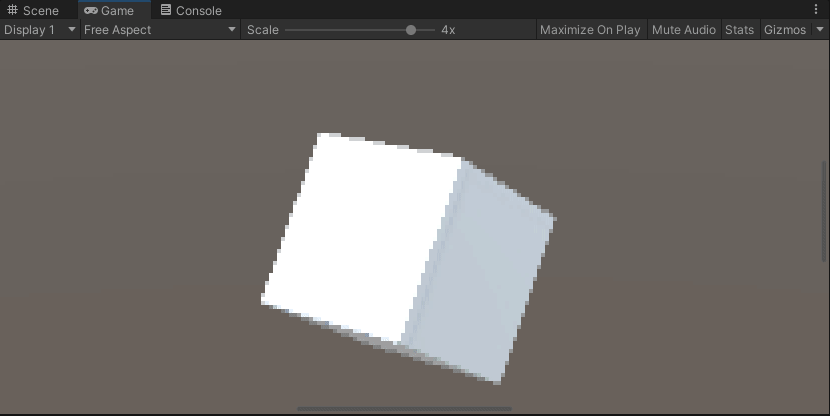Click the white cube in the game view
830x416 pixels.
coord(408,258)
